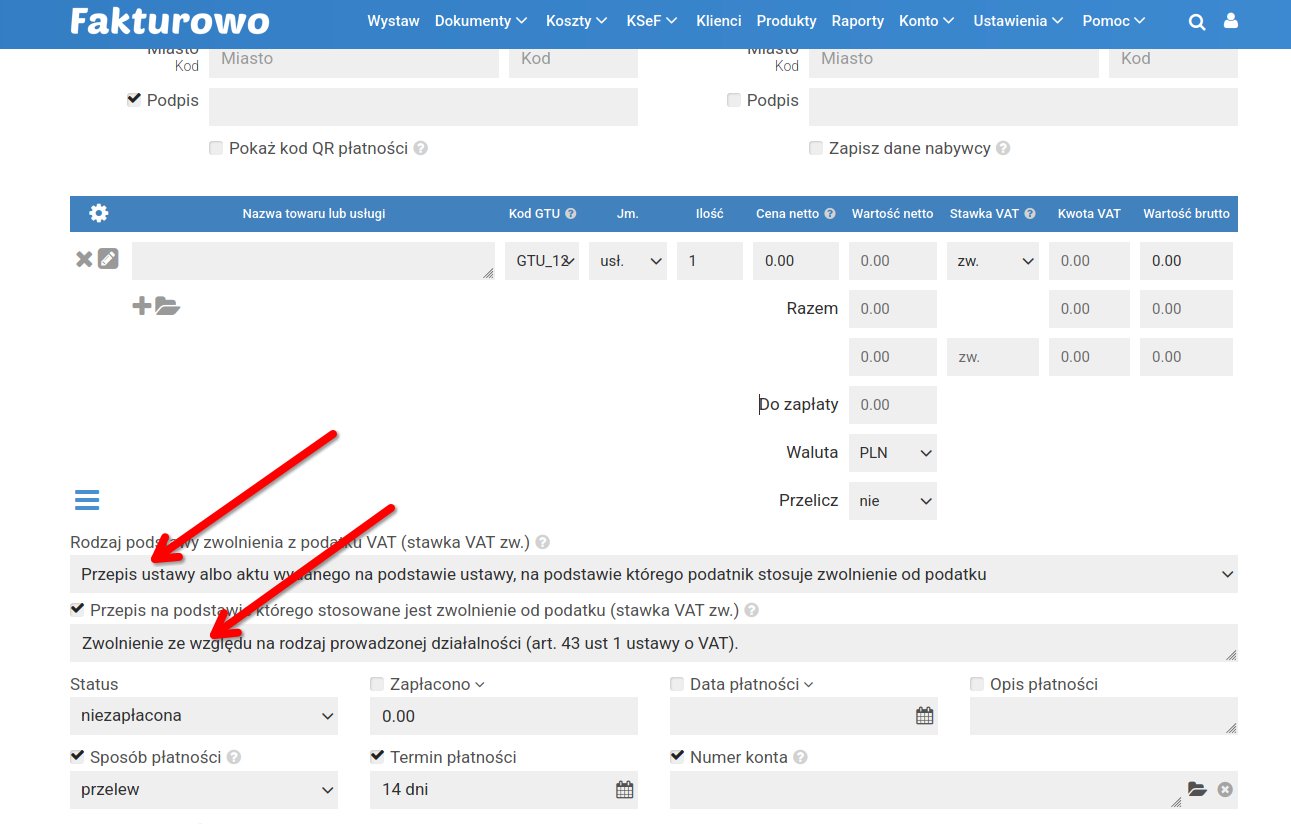Open product catalog folder icon below item row
The image size is (1291, 824).
pyautogui.click(x=168, y=306)
